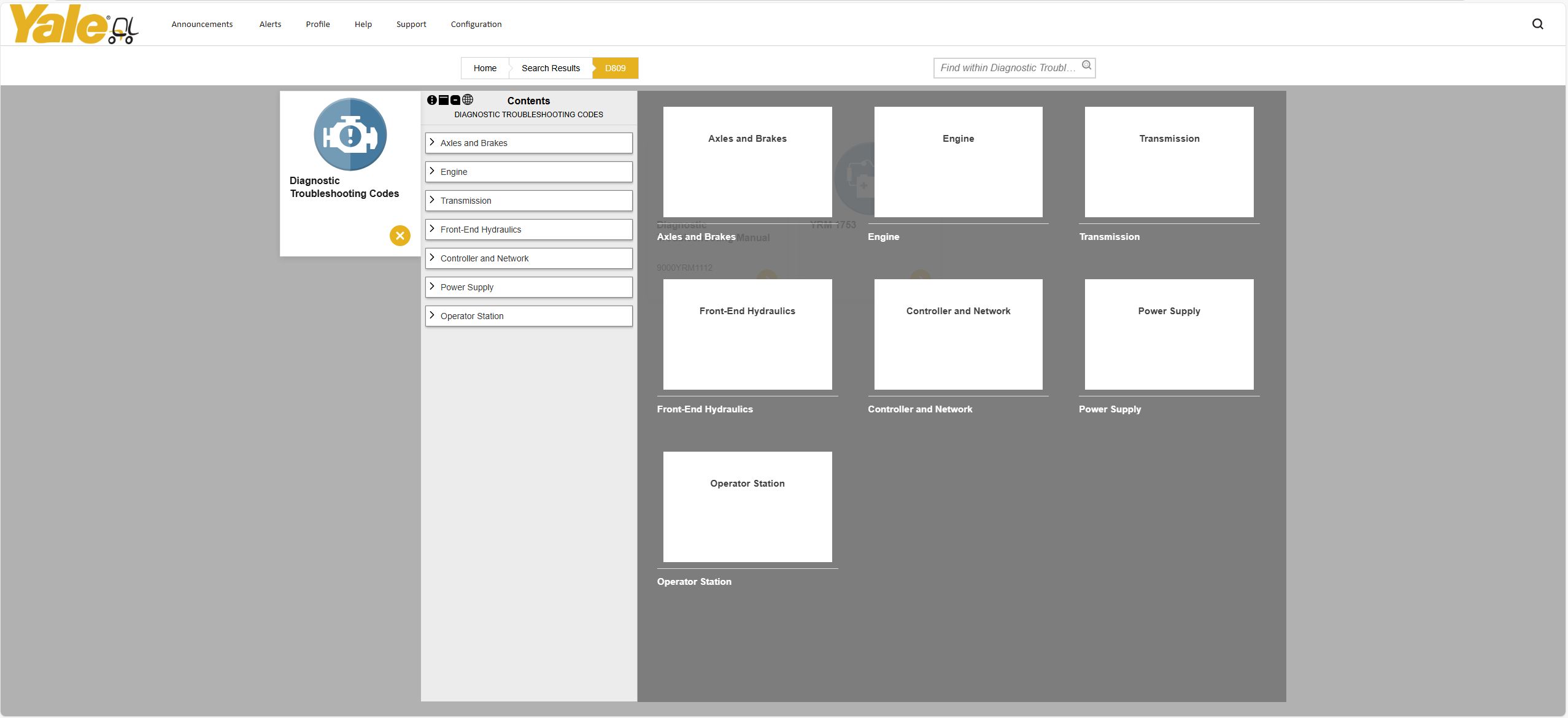This screenshot has height=718, width=1568.
Task: Click the globe language icon
Action: (468, 100)
